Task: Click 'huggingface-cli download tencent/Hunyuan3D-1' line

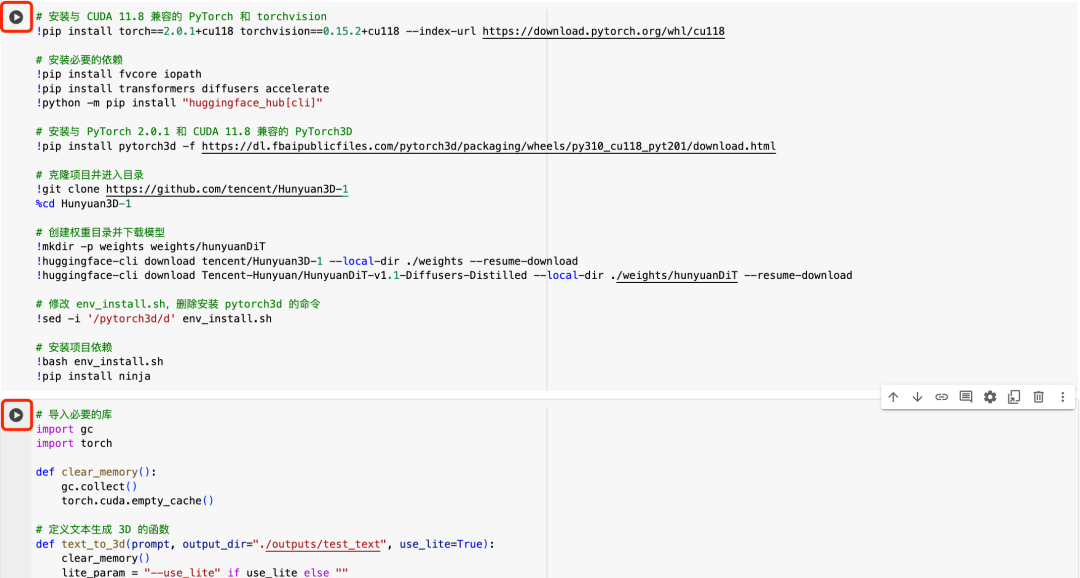Action: (307, 261)
